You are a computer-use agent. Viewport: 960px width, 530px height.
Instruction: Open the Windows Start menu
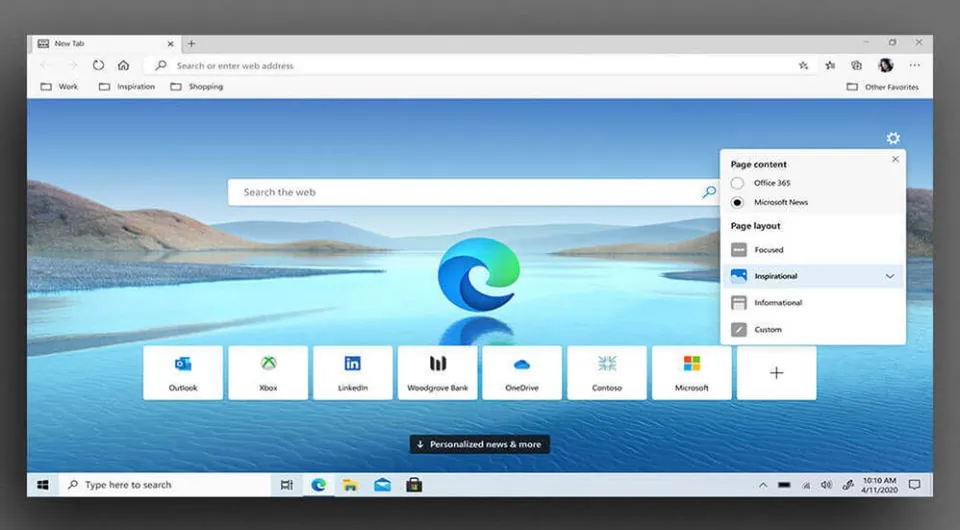(42, 485)
